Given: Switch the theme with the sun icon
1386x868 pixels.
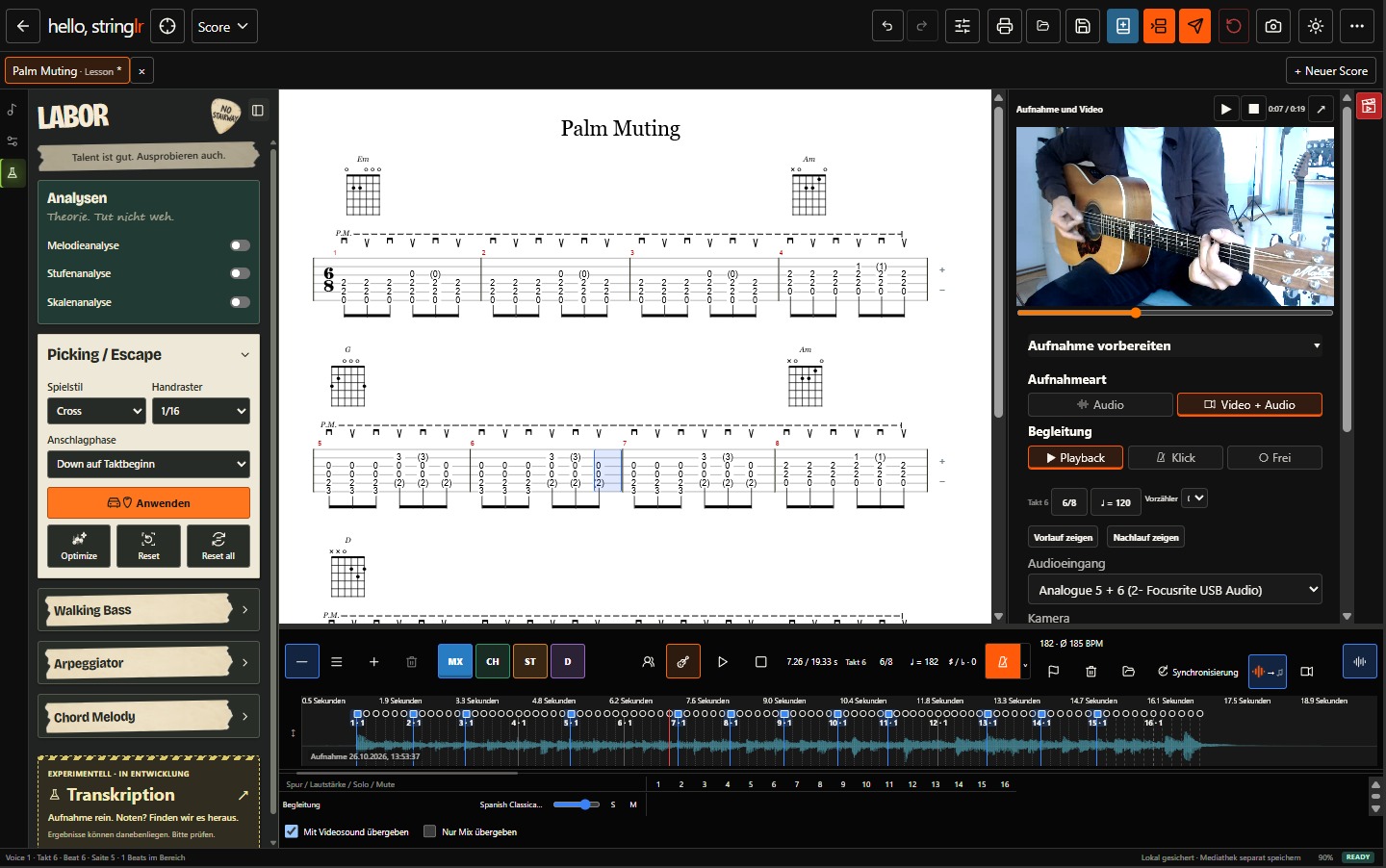Looking at the screenshot, I should [1316, 26].
